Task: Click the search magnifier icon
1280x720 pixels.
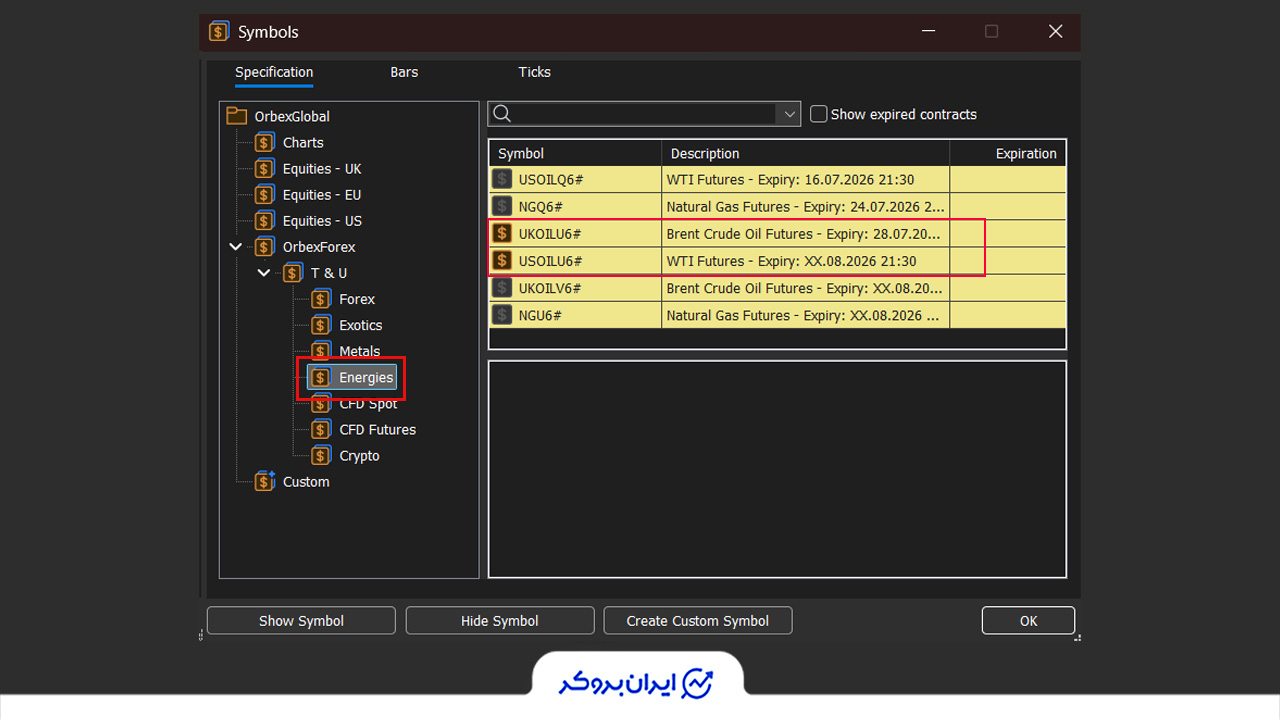Action: (x=502, y=114)
